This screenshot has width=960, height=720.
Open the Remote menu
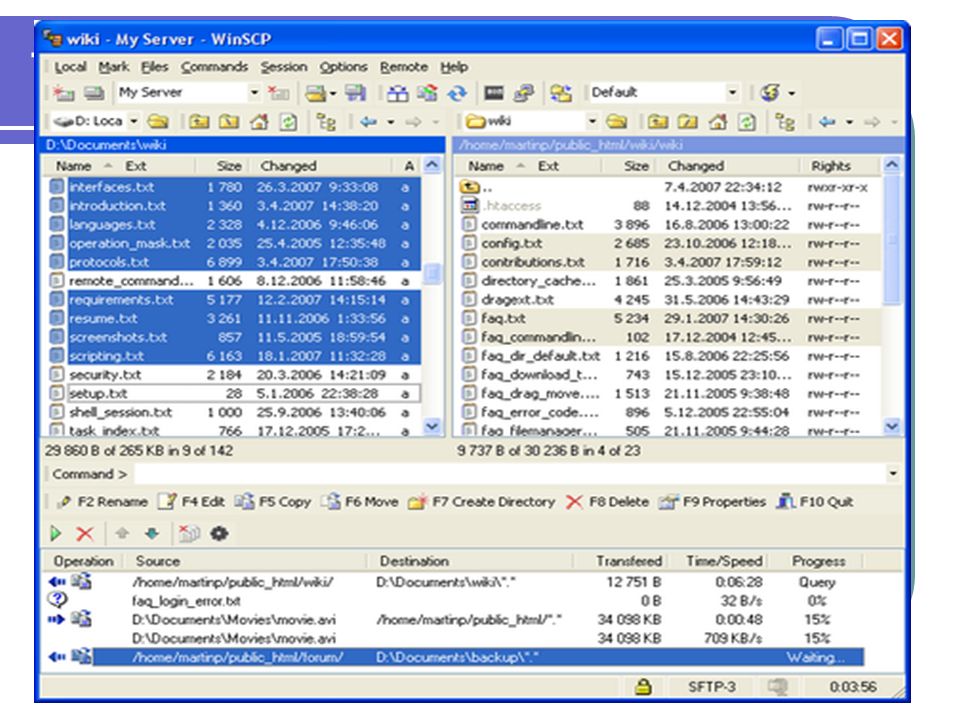[x=403, y=67]
